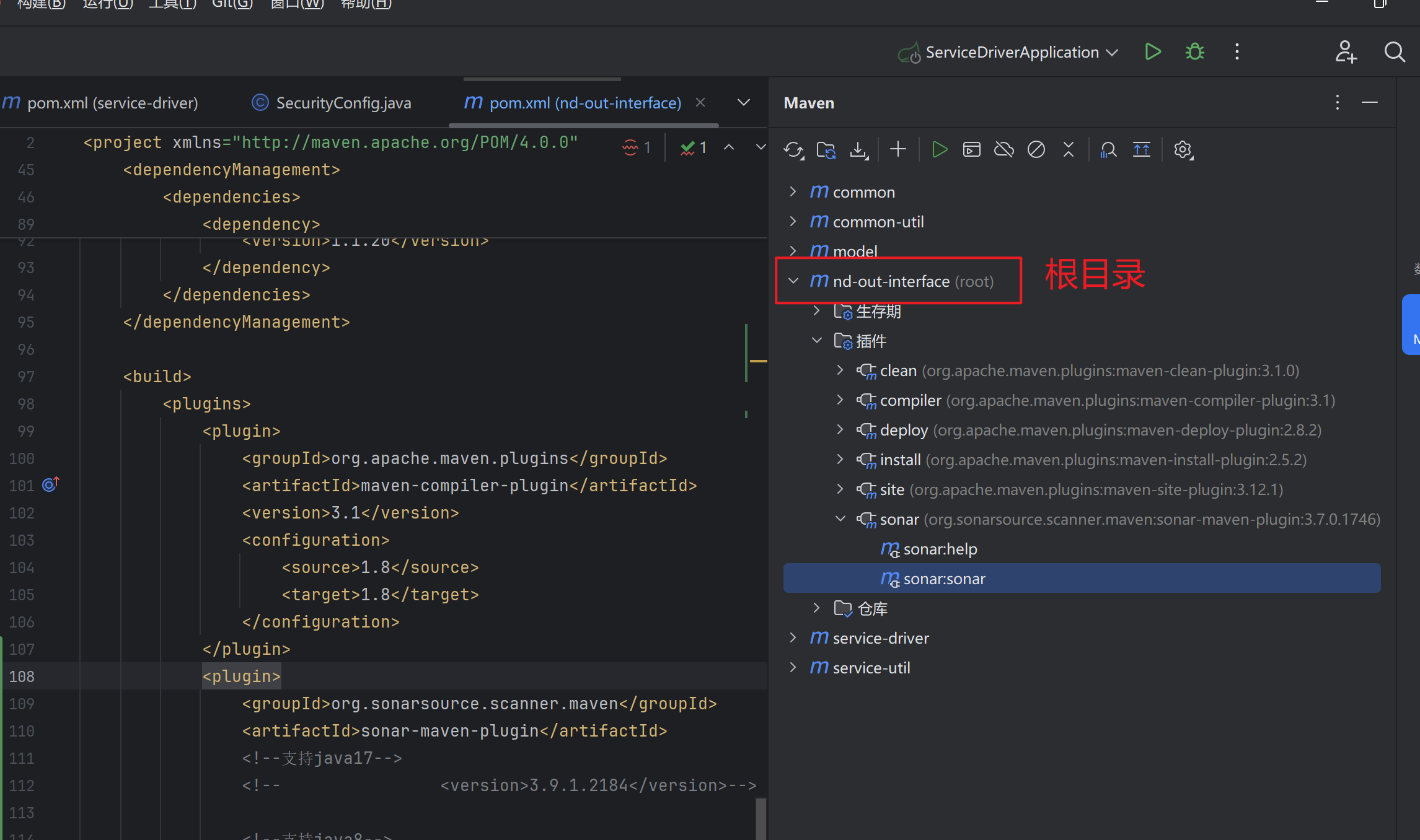Run the selected Maven goal
This screenshot has width=1420, height=840.
940,149
